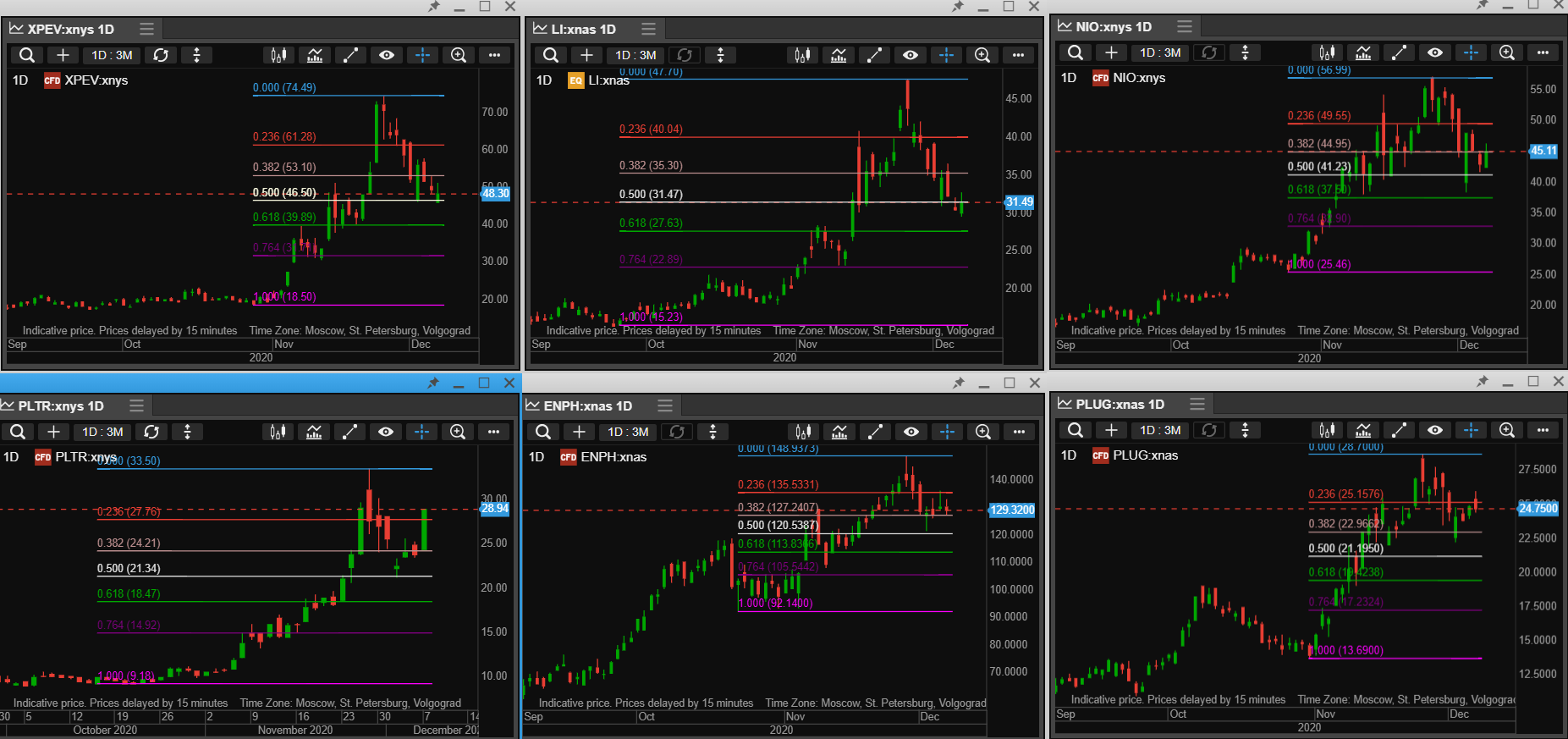Open the vertical scale options in XPEV chart
The height and width of the screenshot is (739, 1568).
pyautogui.click(x=197, y=55)
